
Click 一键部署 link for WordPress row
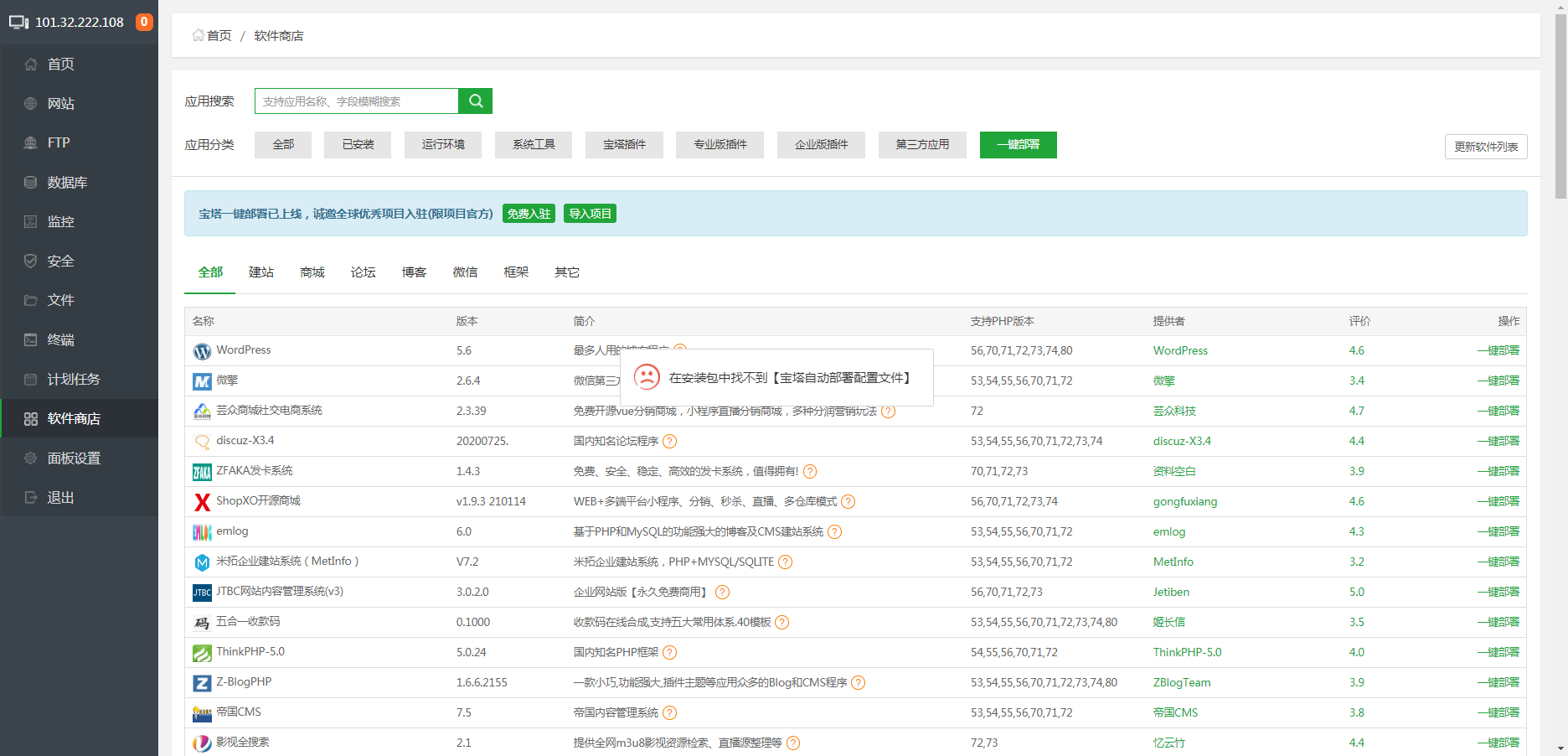tap(1498, 350)
